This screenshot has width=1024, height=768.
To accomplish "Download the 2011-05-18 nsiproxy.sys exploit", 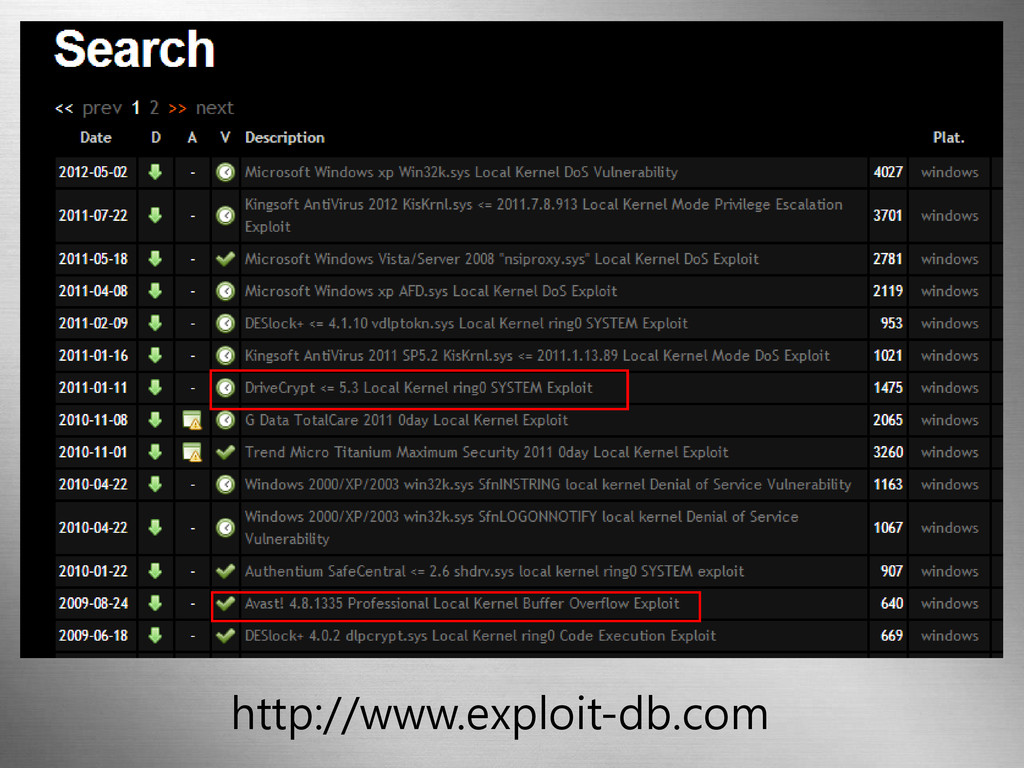I will coord(155,259).
